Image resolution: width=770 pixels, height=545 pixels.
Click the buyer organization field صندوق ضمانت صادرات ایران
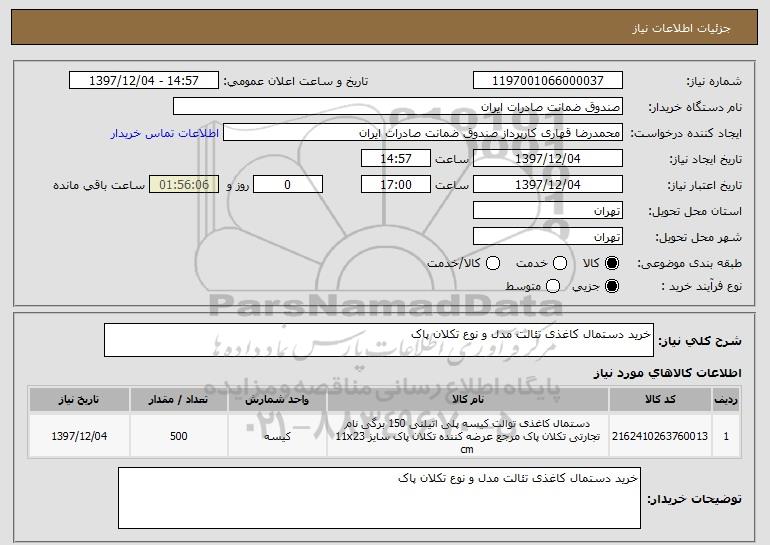(x=398, y=107)
